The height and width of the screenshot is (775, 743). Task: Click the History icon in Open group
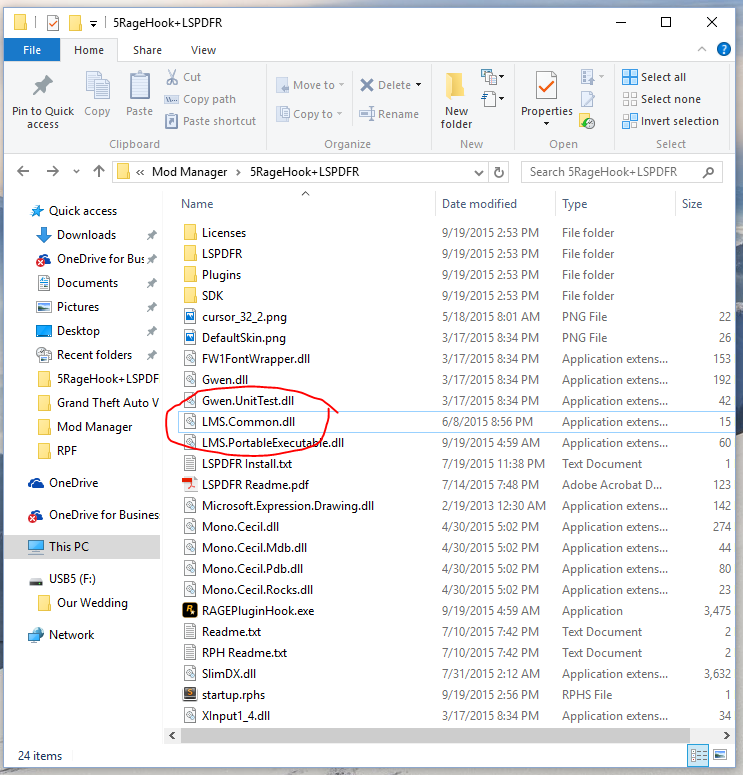point(588,121)
